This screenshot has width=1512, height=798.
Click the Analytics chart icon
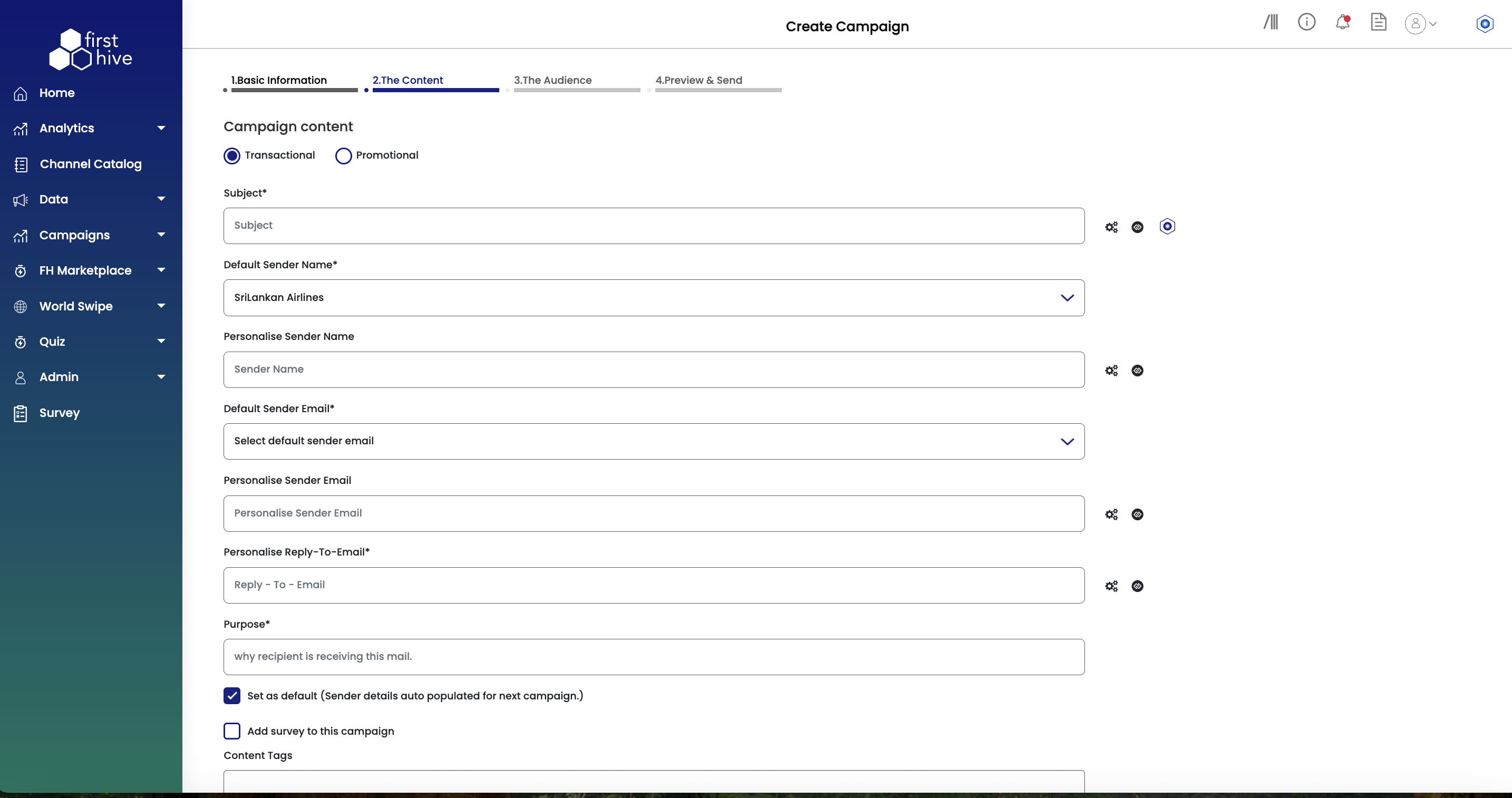point(21,129)
